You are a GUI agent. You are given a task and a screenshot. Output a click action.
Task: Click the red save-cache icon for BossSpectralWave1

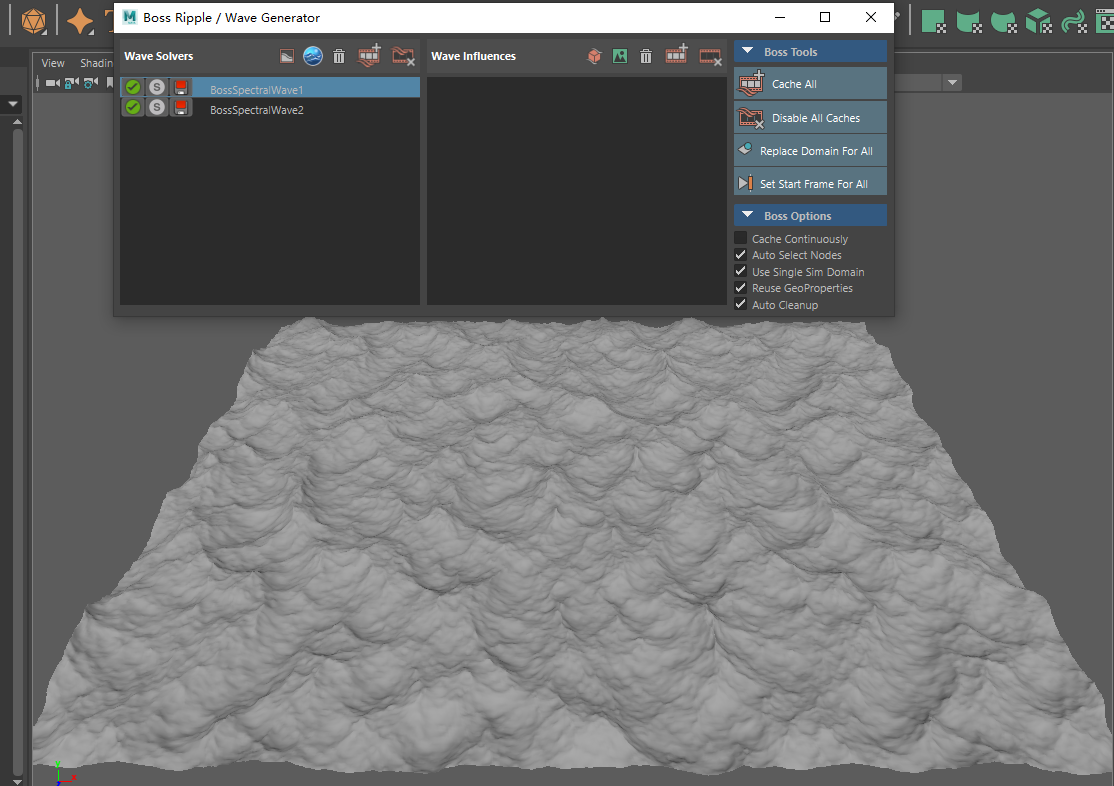pos(181,87)
